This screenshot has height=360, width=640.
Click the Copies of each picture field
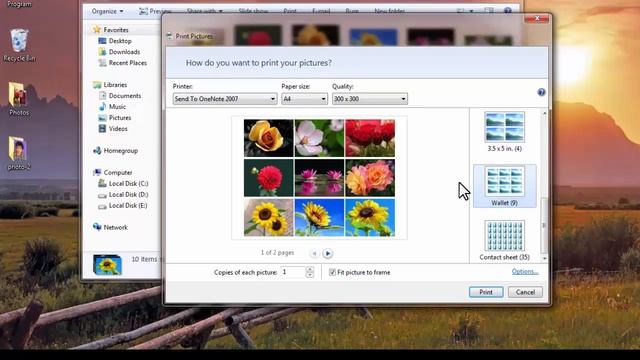click(x=293, y=272)
